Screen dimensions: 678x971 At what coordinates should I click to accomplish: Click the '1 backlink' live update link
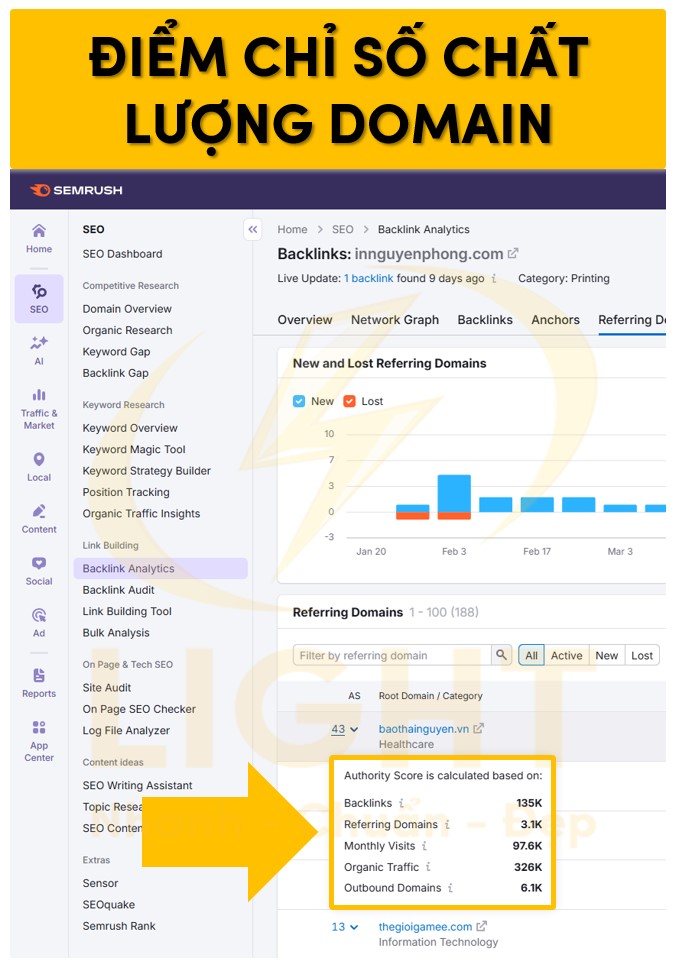tap(369, 279)
